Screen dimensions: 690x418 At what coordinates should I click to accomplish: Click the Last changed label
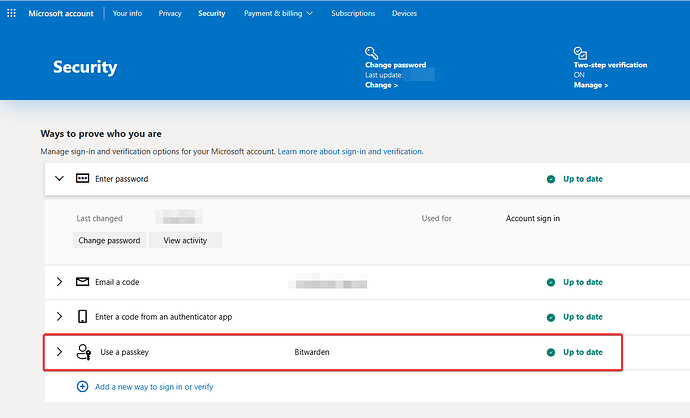coord(99,218)
